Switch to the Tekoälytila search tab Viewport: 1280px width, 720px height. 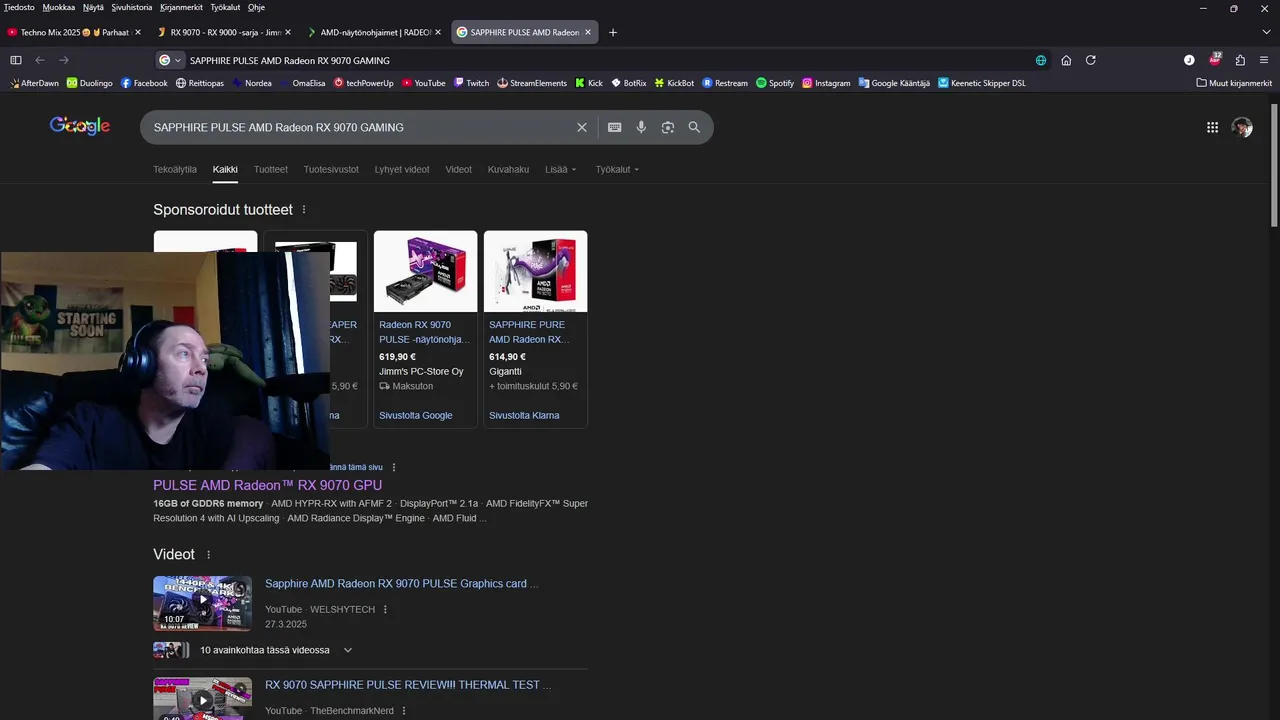(175, 169)
